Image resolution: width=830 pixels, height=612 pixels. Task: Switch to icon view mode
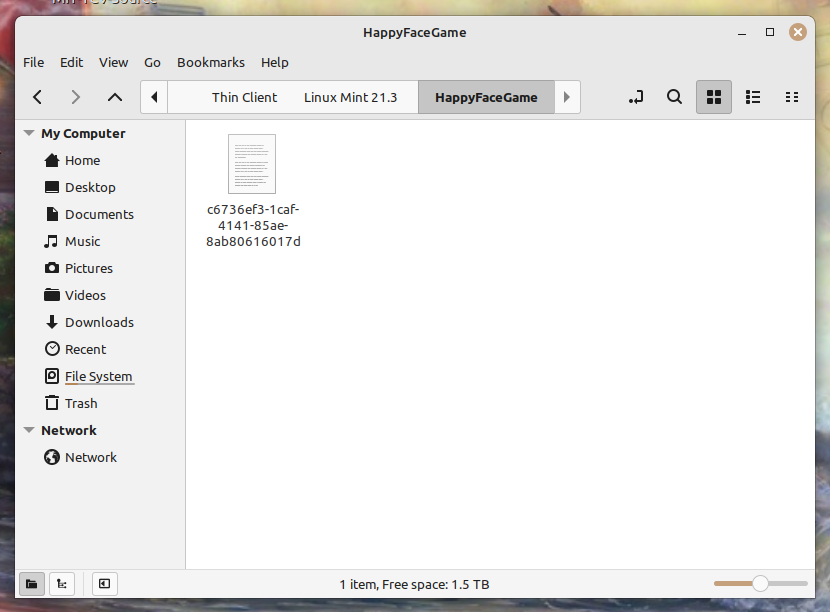714,97
